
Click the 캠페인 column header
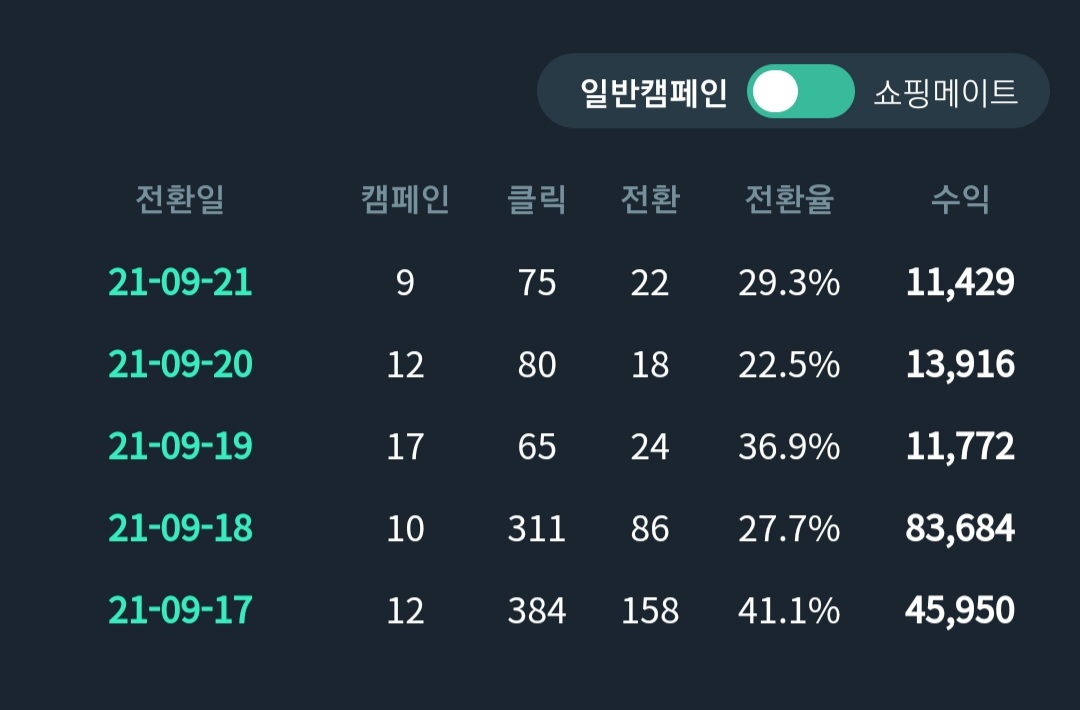[x=405, y=200]
